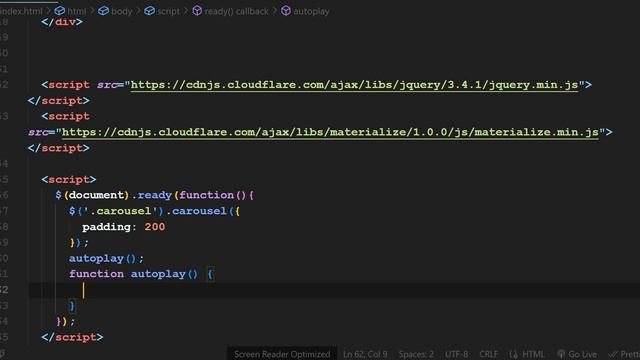Click the html symbol icon in breadcrumbs
Image resolution: width=640 pixels, height=360 pixels.
pos(60,11)
